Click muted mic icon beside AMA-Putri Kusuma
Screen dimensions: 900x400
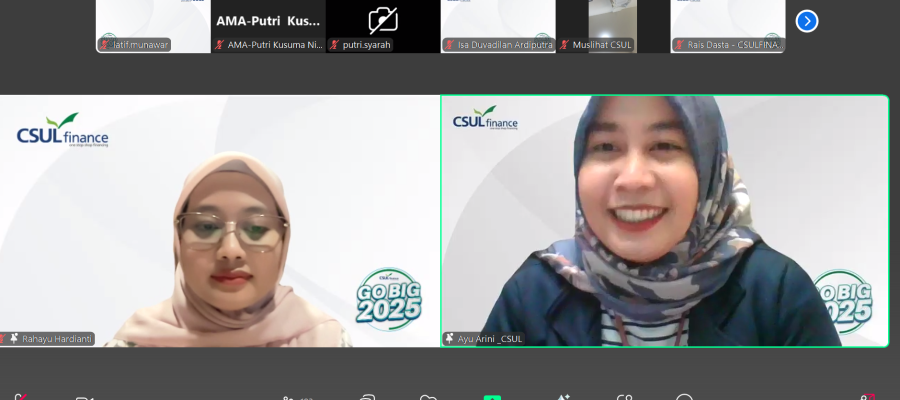pos(219,45)
